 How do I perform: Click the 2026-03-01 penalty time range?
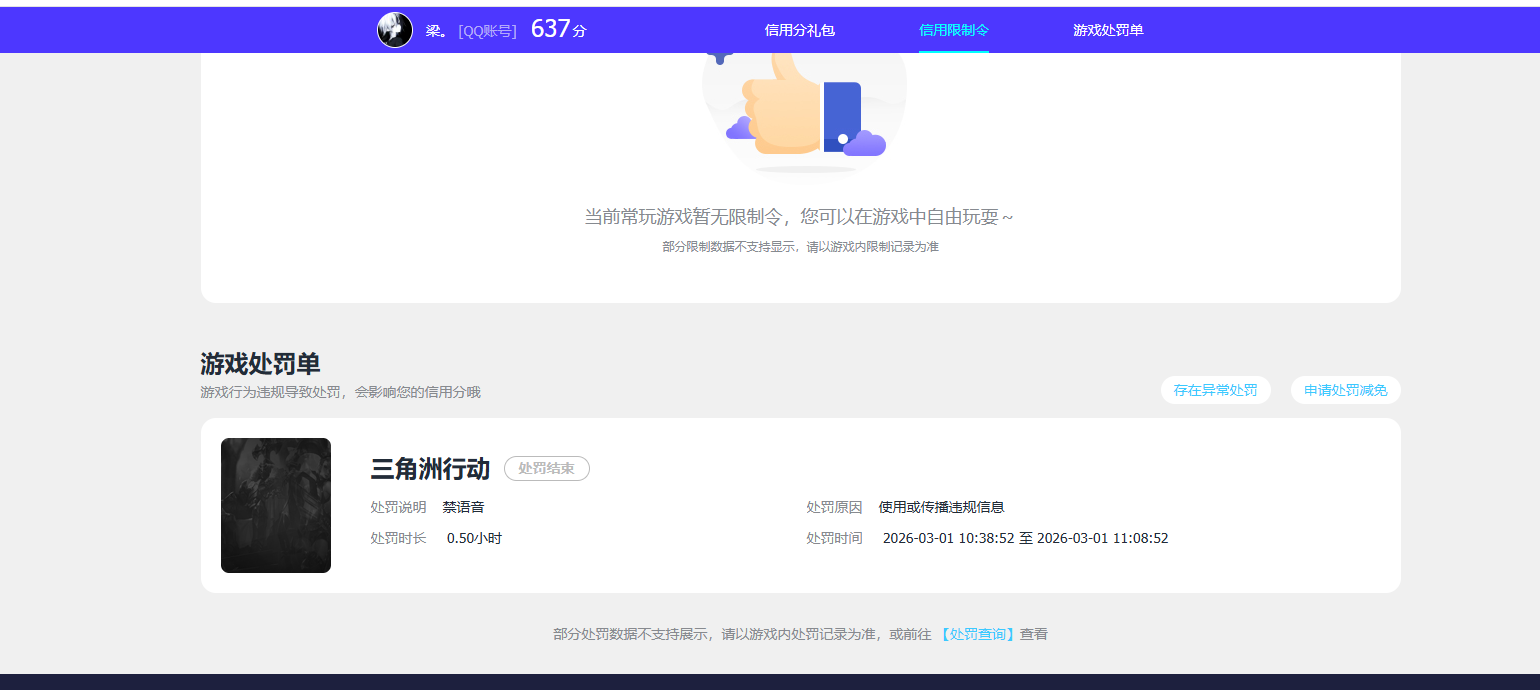click(1026, 537)
